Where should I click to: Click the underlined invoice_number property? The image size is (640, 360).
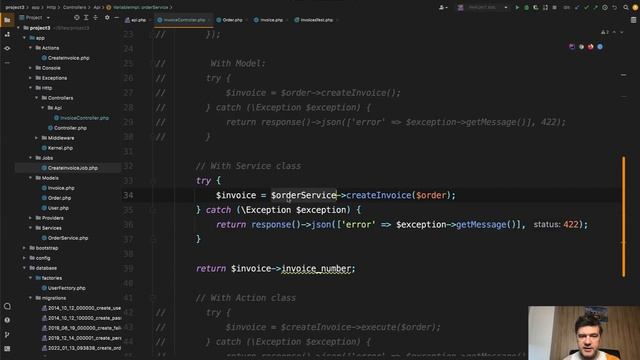click(x=316, y=269)
